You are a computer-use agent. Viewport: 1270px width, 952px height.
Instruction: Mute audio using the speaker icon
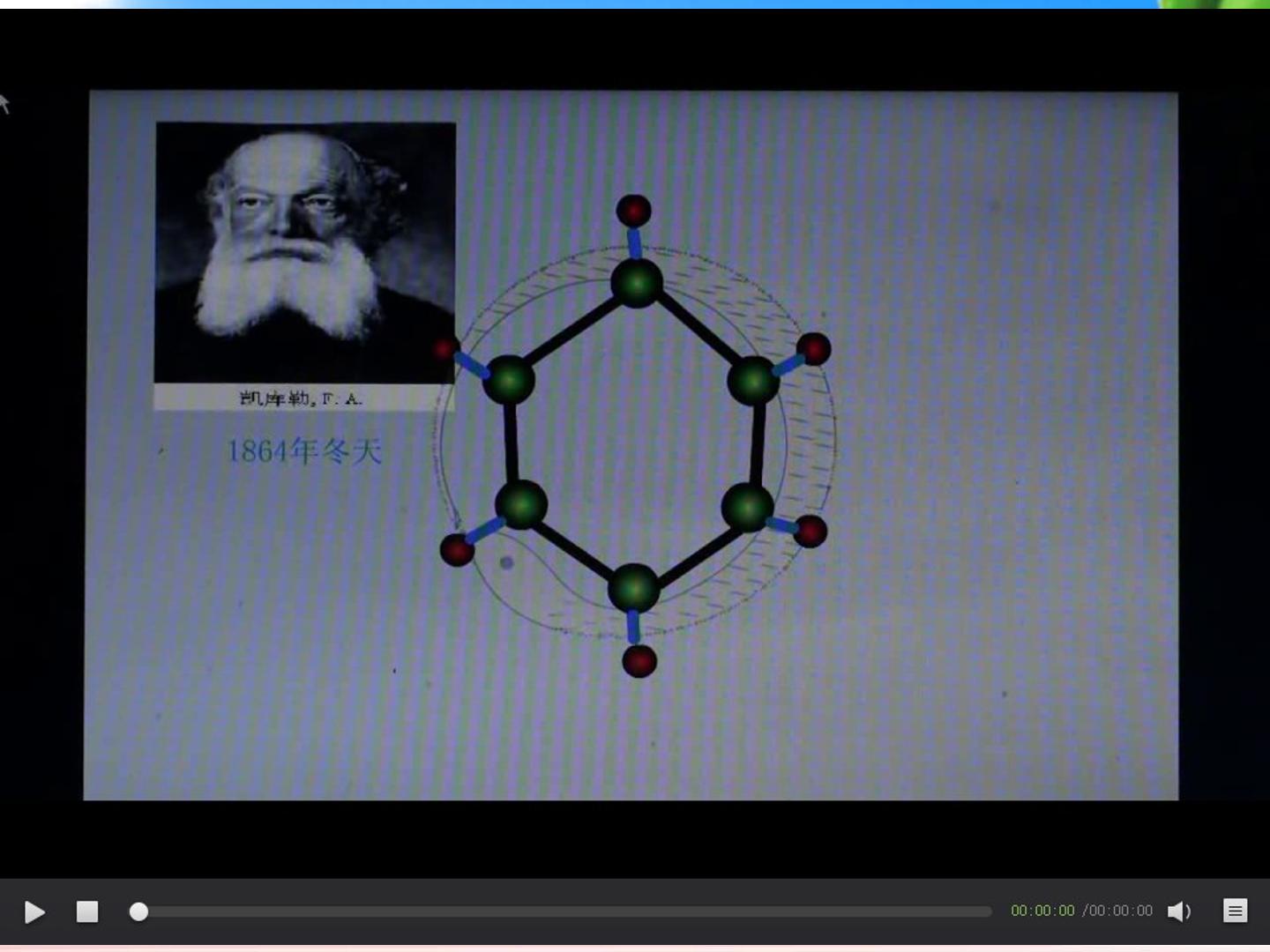(1179, 911)
